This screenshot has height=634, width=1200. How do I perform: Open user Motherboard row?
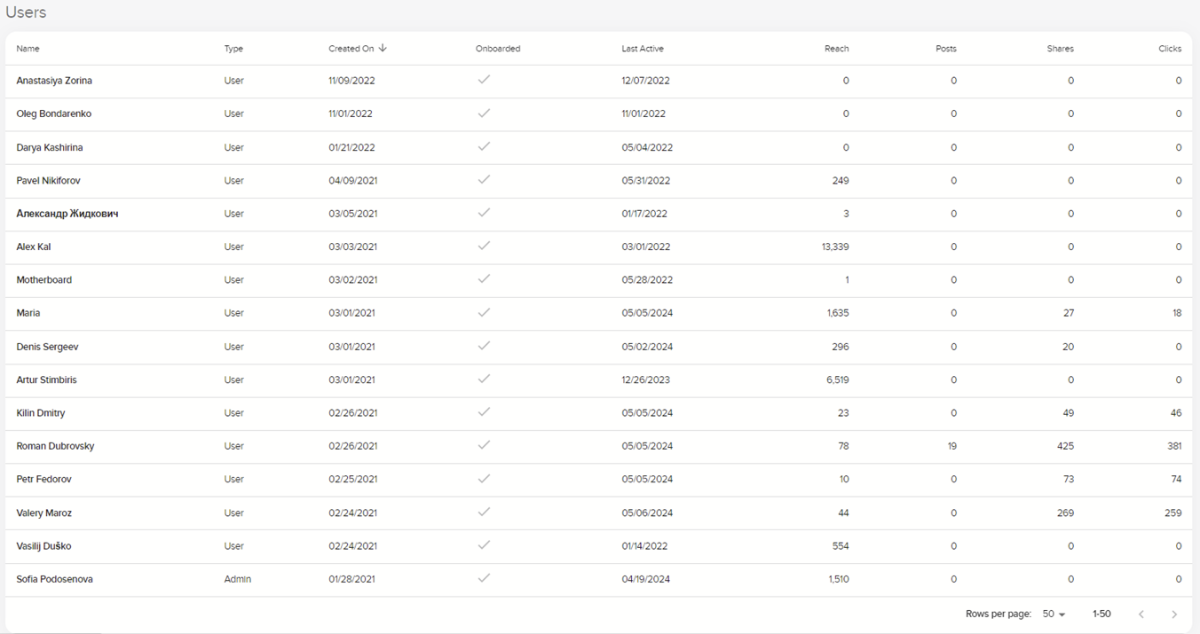[x=44, y=280]
